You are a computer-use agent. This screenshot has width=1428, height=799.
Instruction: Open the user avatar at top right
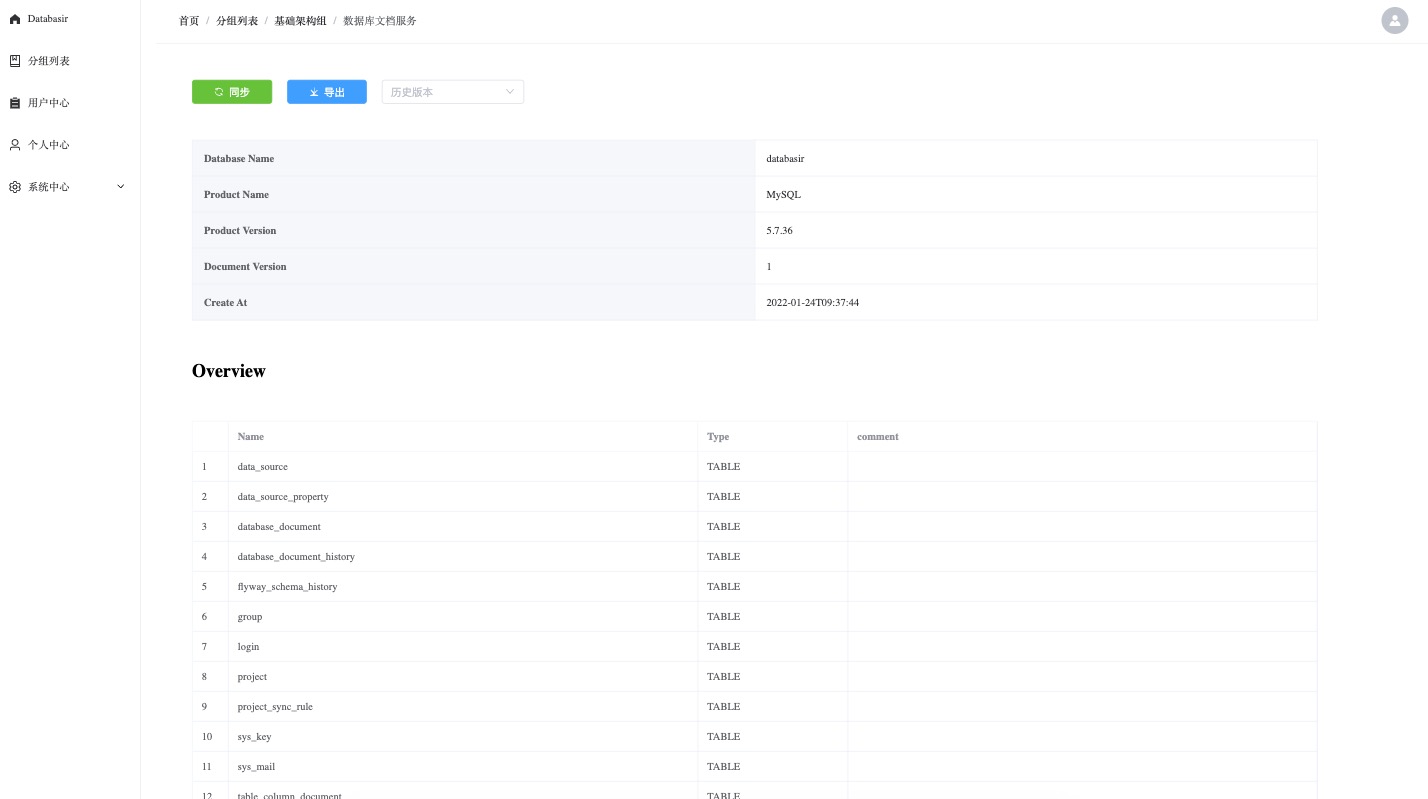[1394, 20]
